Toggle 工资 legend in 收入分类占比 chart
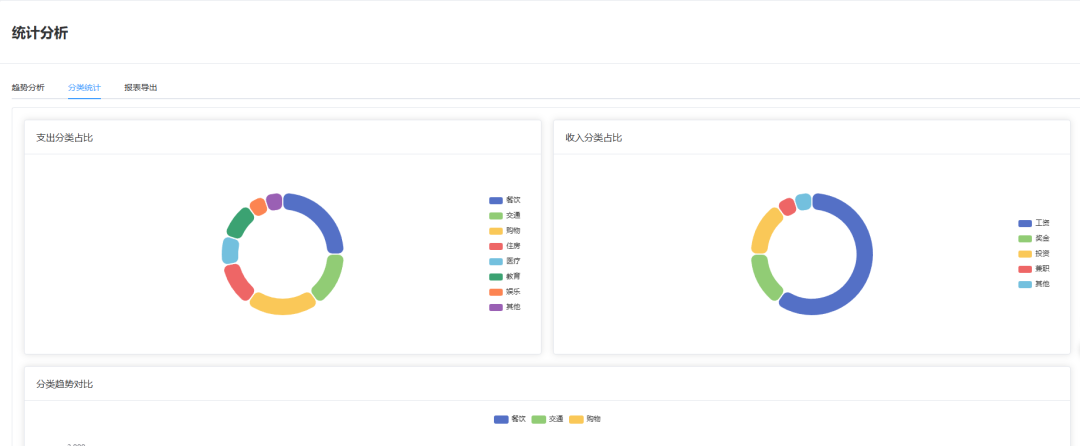The width and height of the screenshot is (1080, 446). pos(1034,223)
